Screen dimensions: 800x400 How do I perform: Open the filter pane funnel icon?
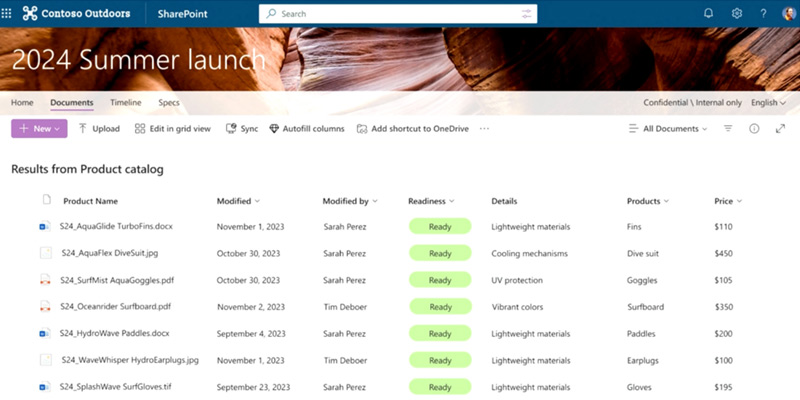728,129
